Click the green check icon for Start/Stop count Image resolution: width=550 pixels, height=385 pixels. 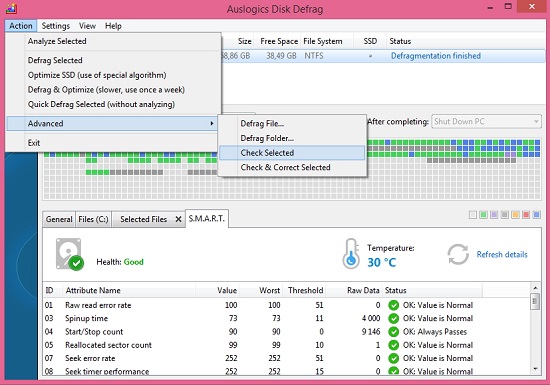(x=394, y=332)
